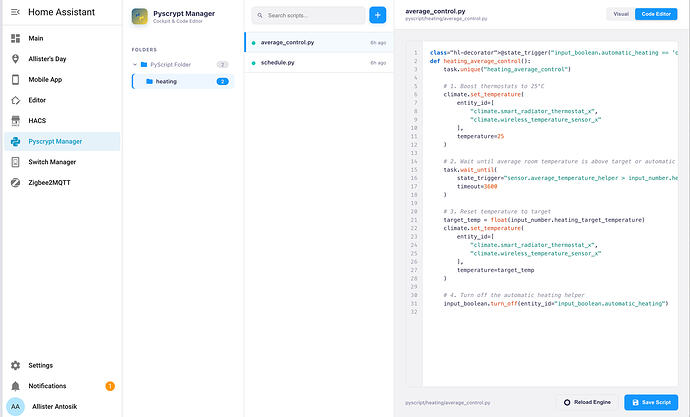Click the Home Assistant title

(x=62, y=12)
